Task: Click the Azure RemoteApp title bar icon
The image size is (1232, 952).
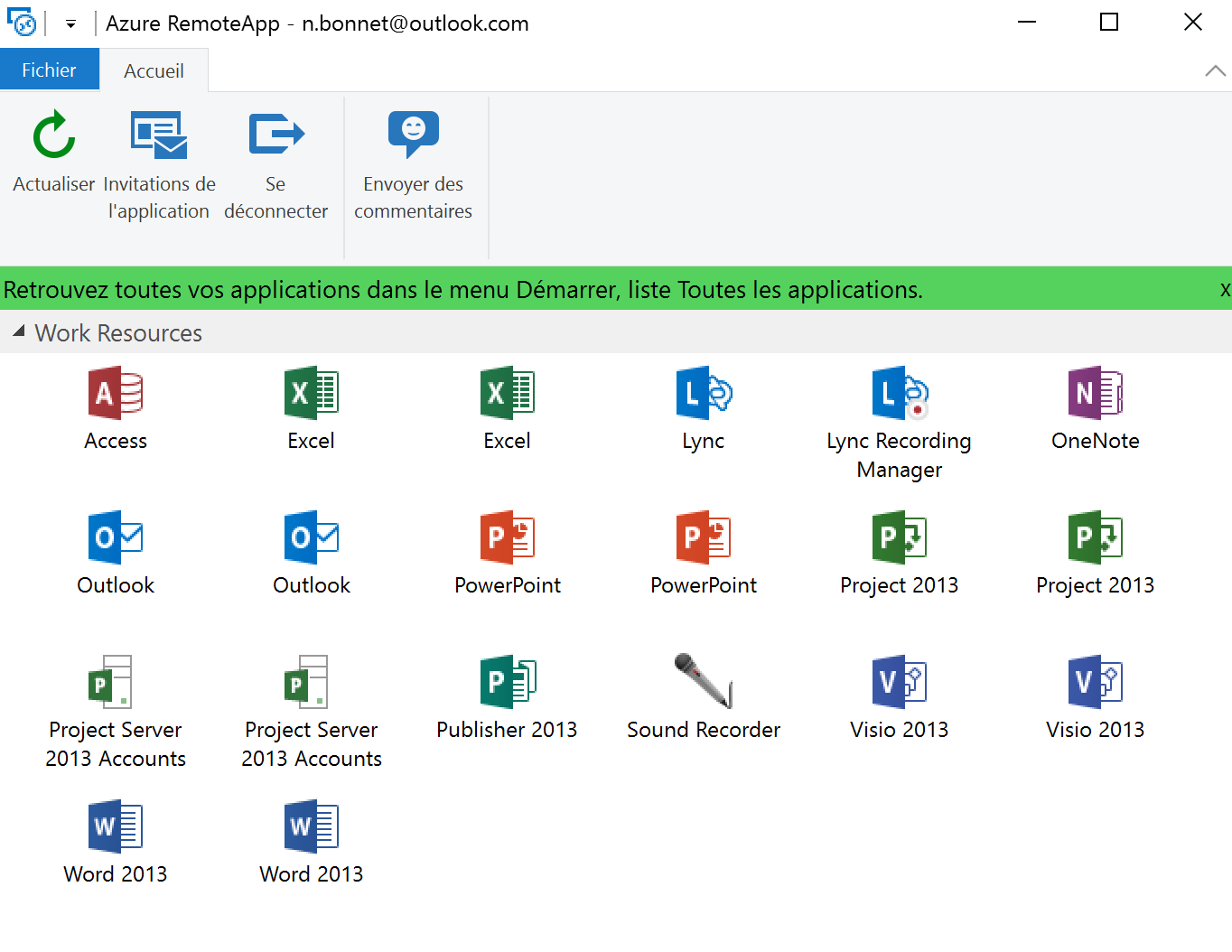Action: pos(22,23)
